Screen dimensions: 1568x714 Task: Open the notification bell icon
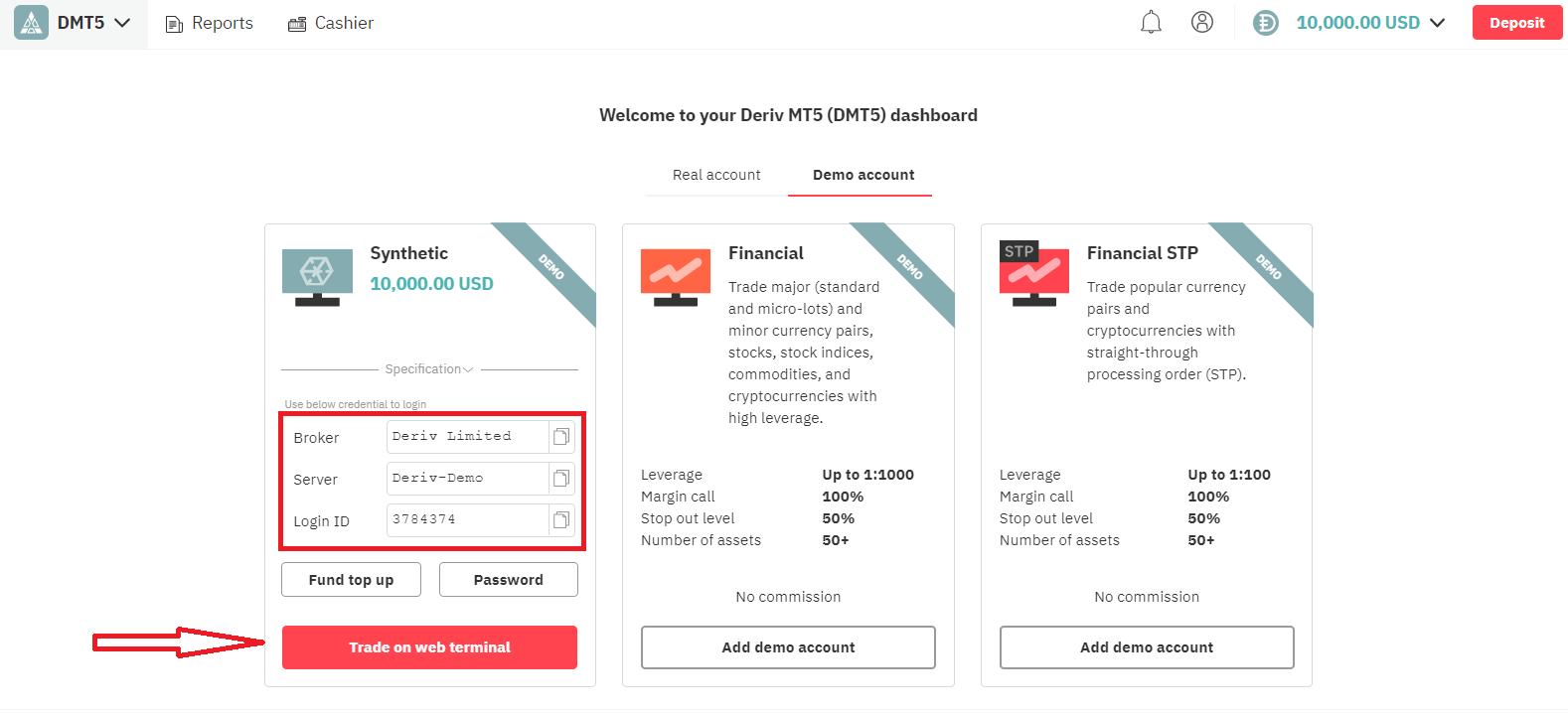coord(1151,21)
